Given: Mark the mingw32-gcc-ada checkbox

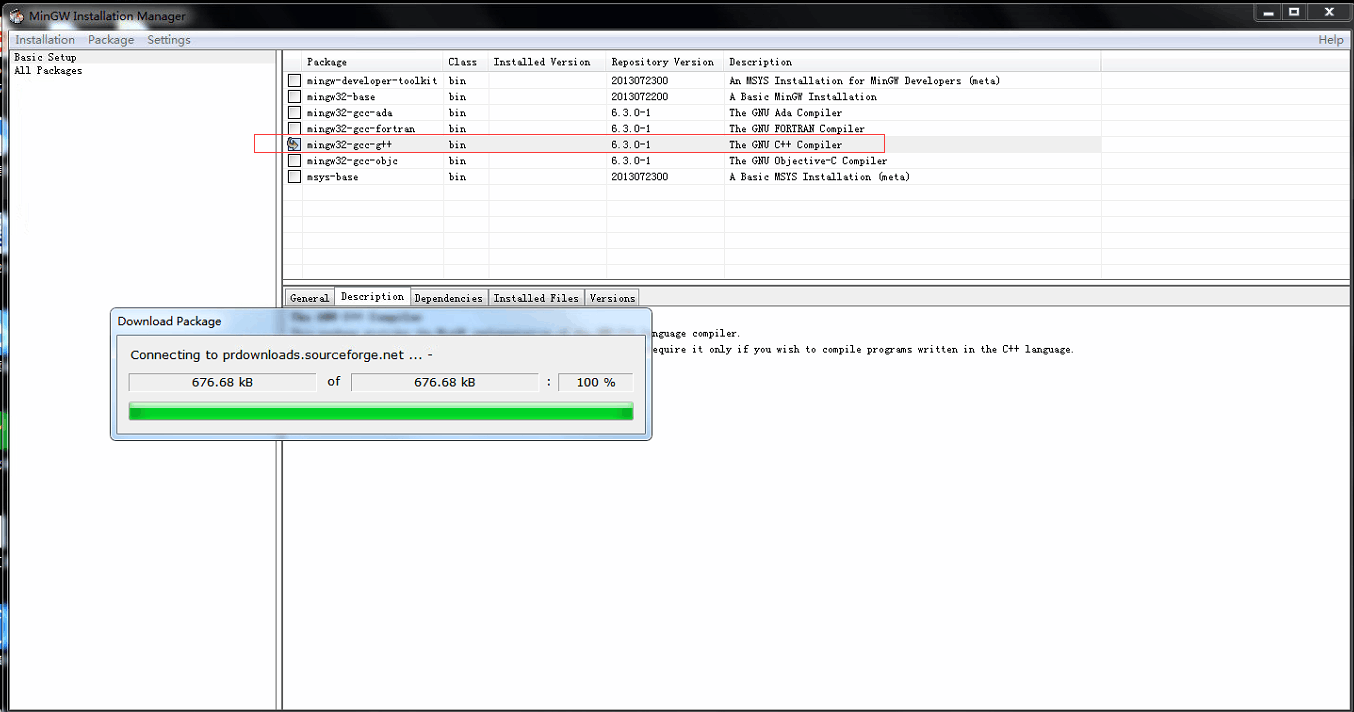Looking at the screenshot, I should (x=294, y=113).
